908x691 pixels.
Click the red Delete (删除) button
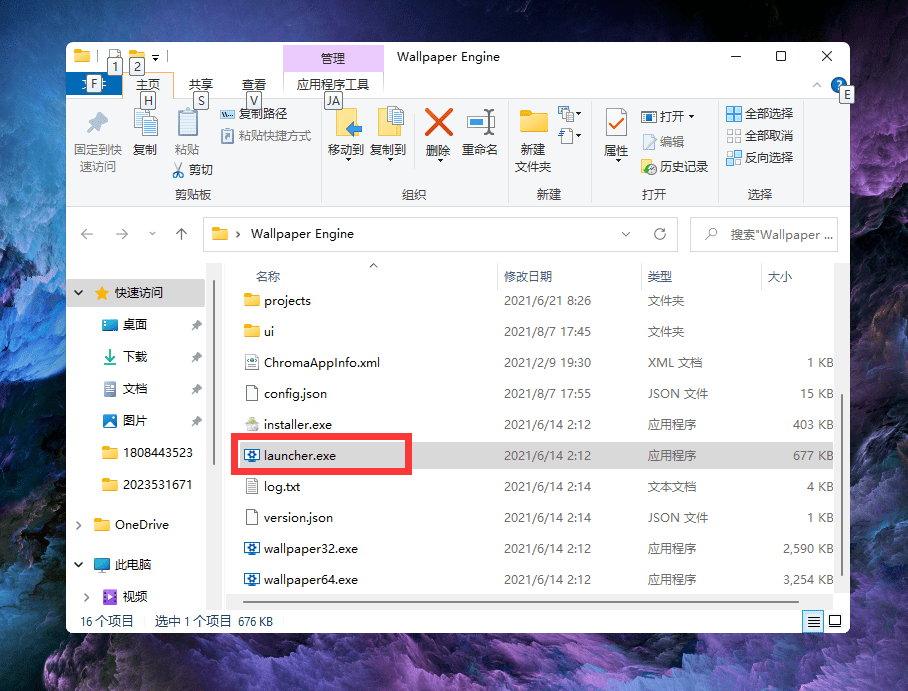pyautogui.click(x=438, y=134)
